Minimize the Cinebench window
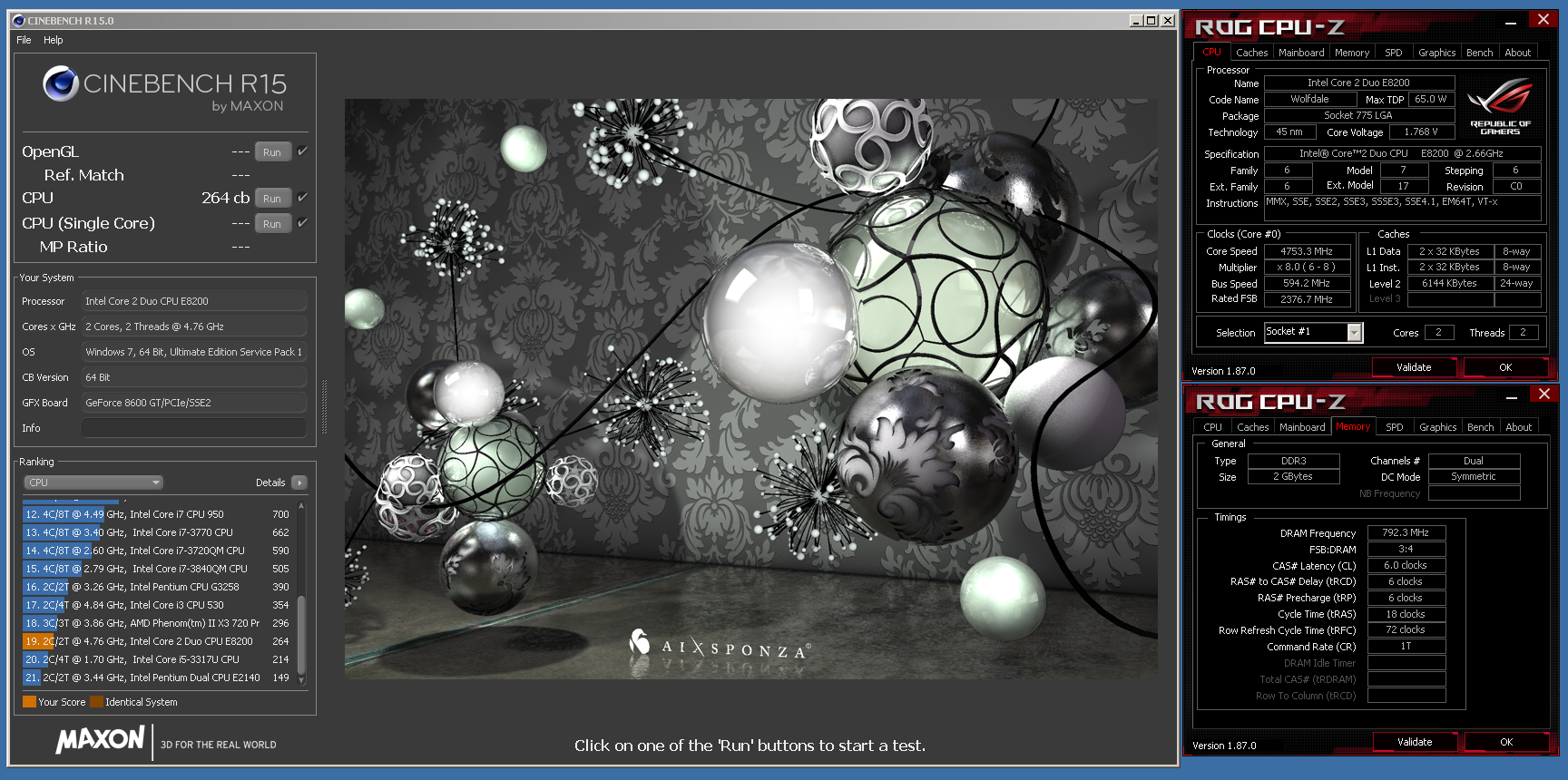Image resolution: width=1568 pixels, height=780 pixels. (1136, 21)
